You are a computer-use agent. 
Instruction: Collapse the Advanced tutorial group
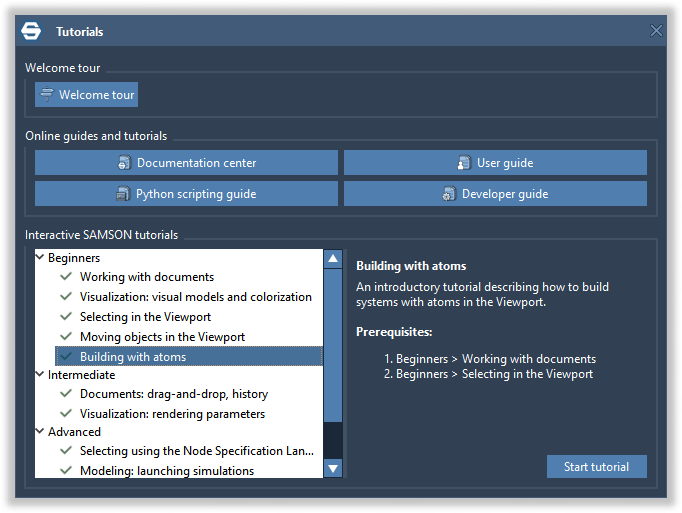(x=41, y=432)
